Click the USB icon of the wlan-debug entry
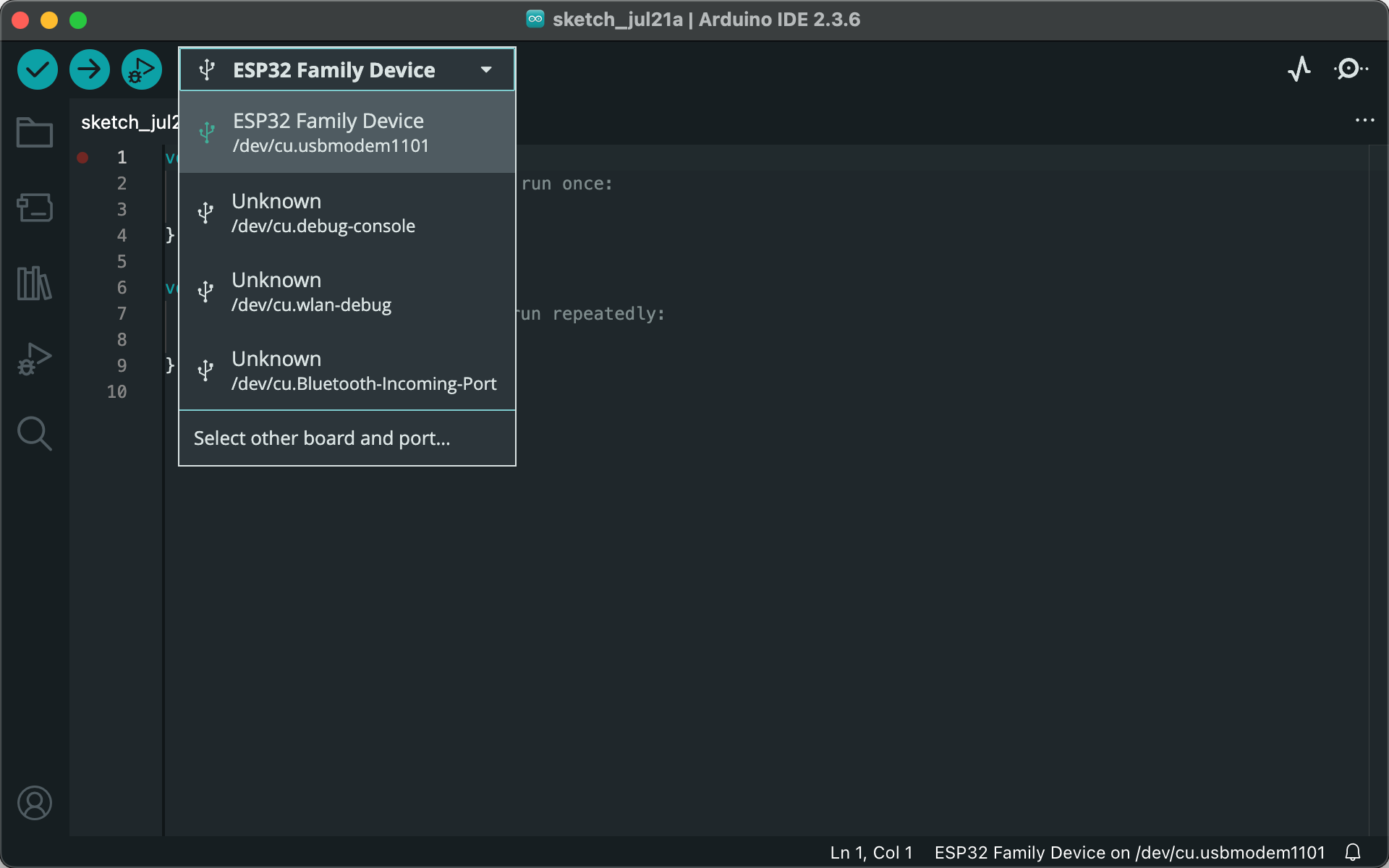The width and height of the screenshot is (1389, 868). click(x=205, y=292)
